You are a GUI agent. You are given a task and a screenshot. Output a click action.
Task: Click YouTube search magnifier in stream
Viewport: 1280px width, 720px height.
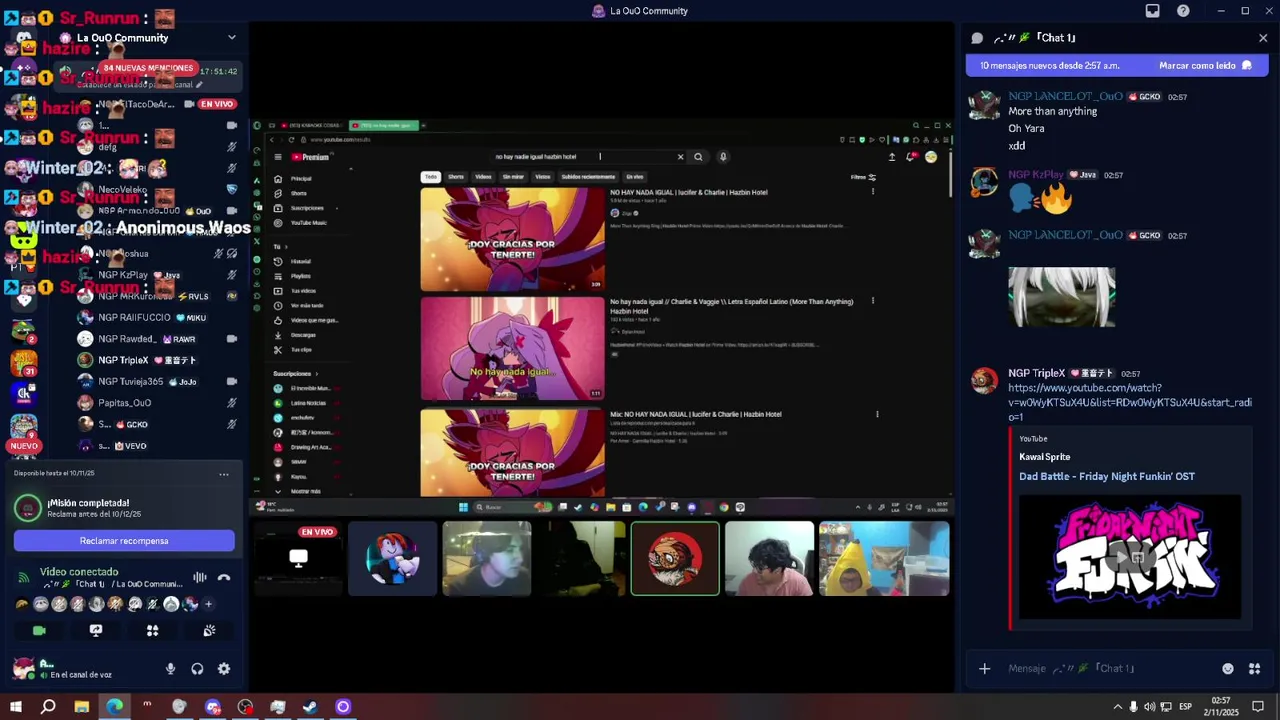698,156
